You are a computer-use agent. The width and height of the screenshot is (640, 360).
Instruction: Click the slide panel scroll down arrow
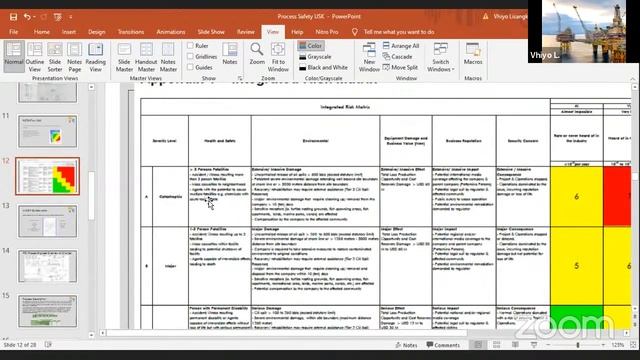click(x=91, y=335)
